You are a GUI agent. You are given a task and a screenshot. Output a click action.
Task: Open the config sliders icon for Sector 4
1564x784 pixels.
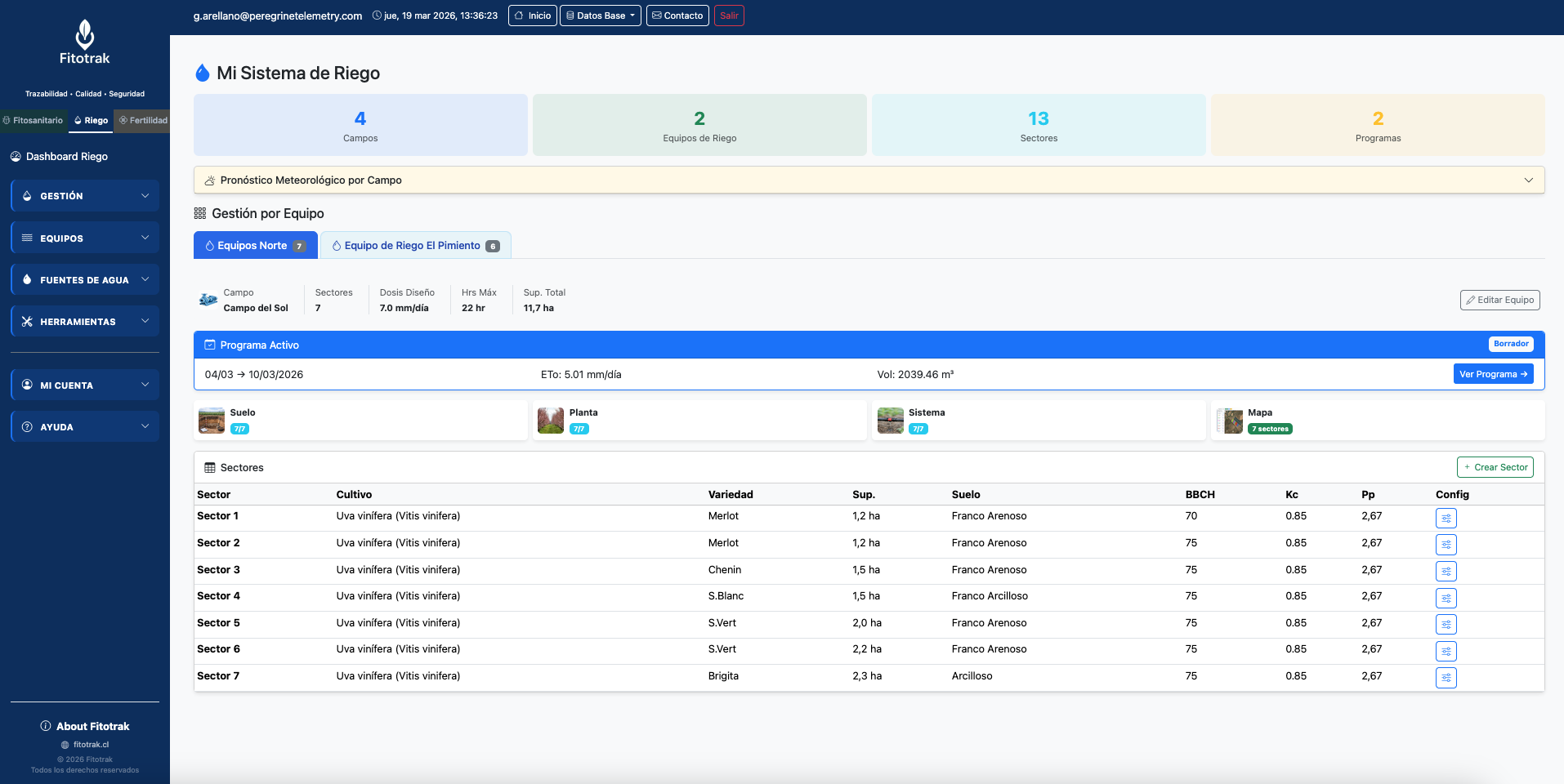click(x=1446, y=597)
